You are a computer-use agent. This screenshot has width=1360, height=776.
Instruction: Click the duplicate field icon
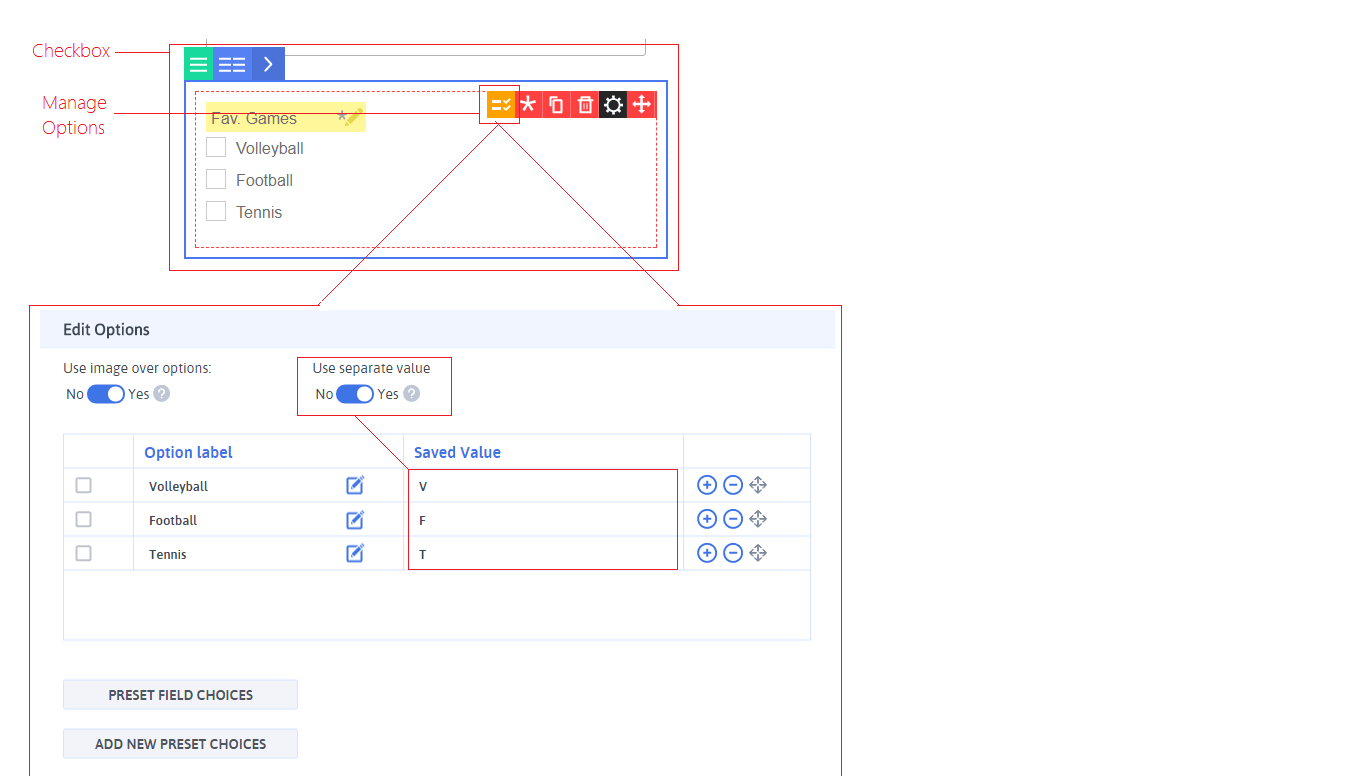[x=557, y=105]
